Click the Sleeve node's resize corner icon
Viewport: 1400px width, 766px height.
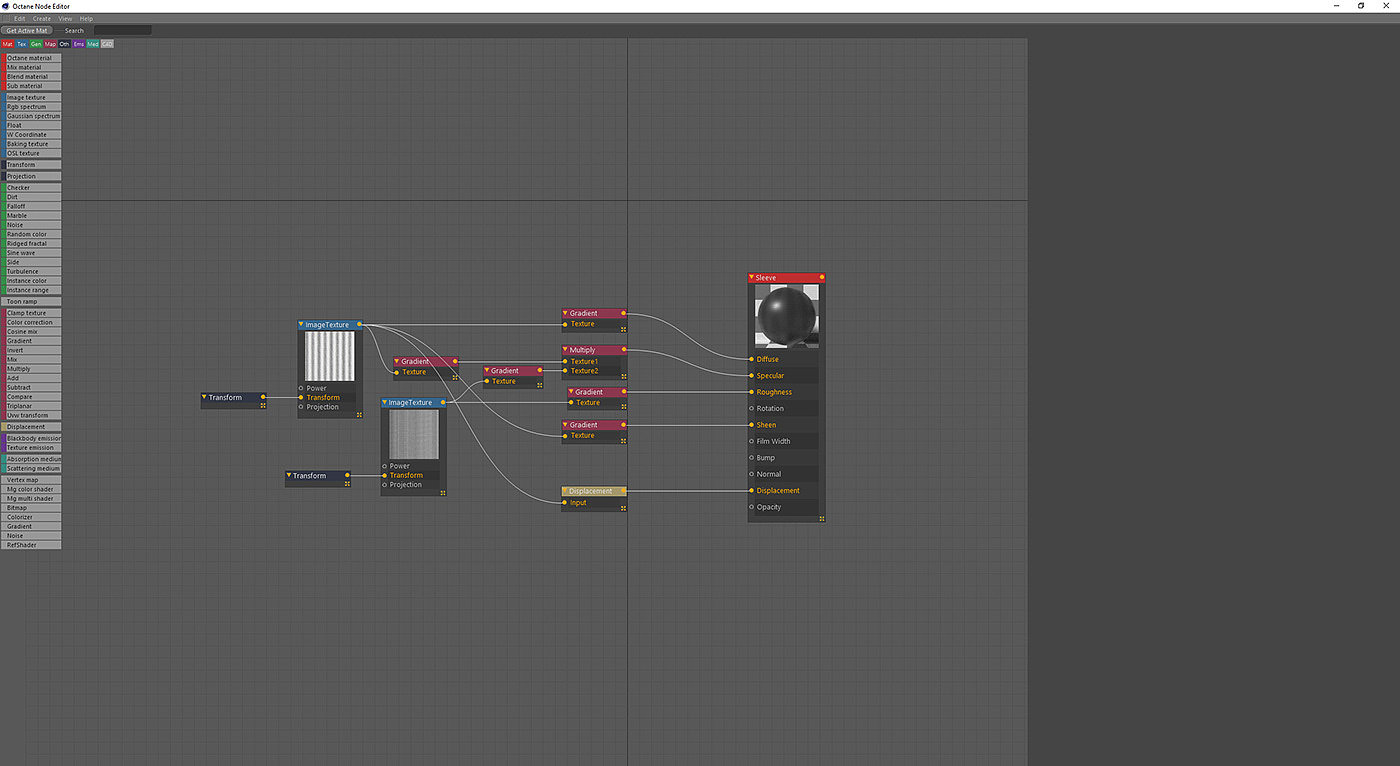click(821, 518)
